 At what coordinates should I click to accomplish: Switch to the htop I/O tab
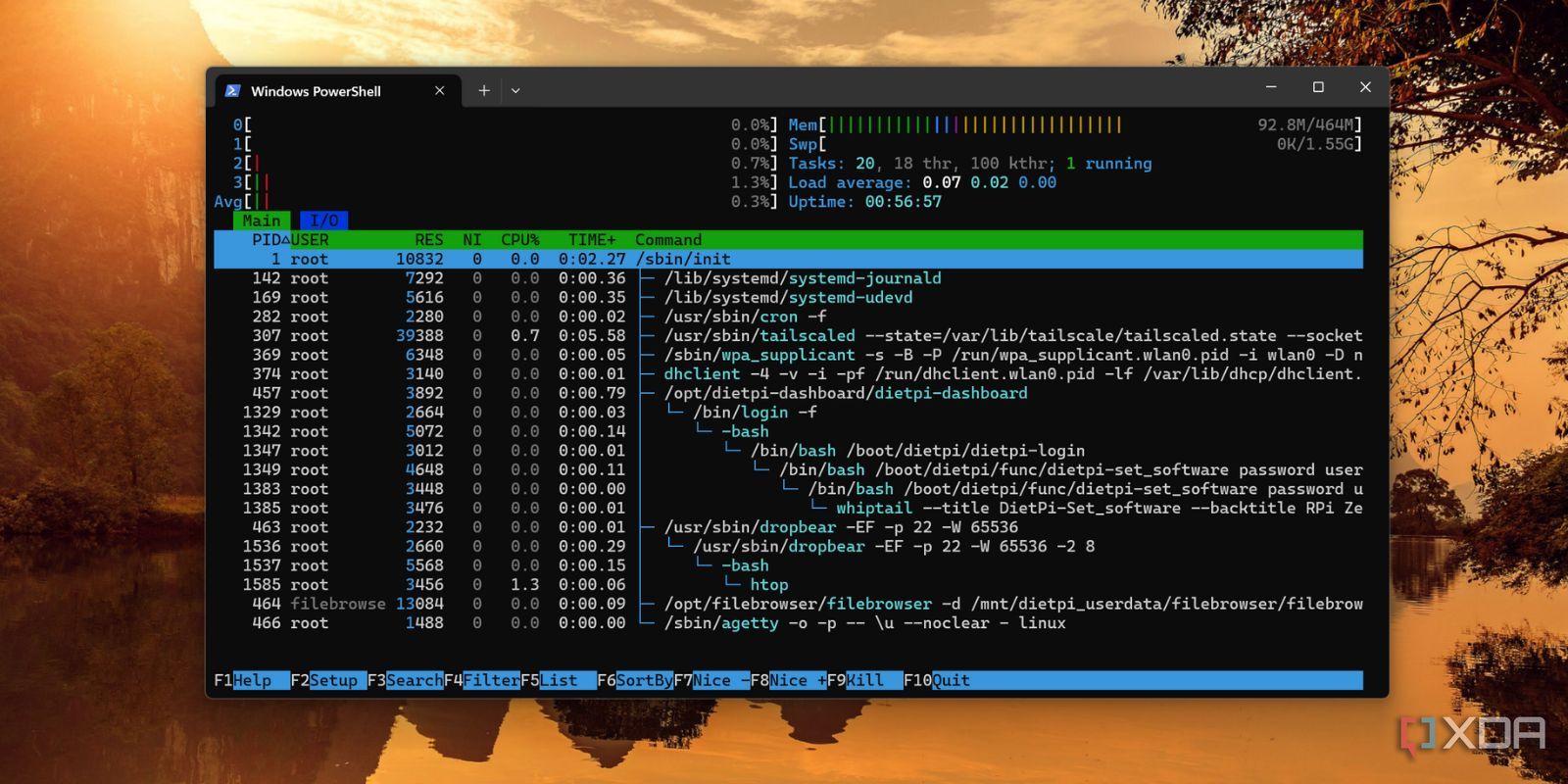[x=324, y=220]
